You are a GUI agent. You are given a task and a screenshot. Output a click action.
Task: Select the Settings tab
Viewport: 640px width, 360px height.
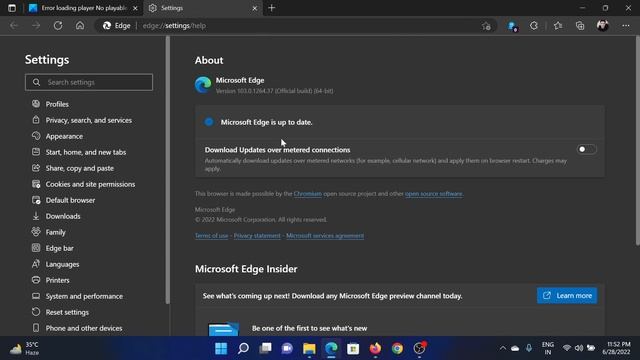tap(203, 8)
